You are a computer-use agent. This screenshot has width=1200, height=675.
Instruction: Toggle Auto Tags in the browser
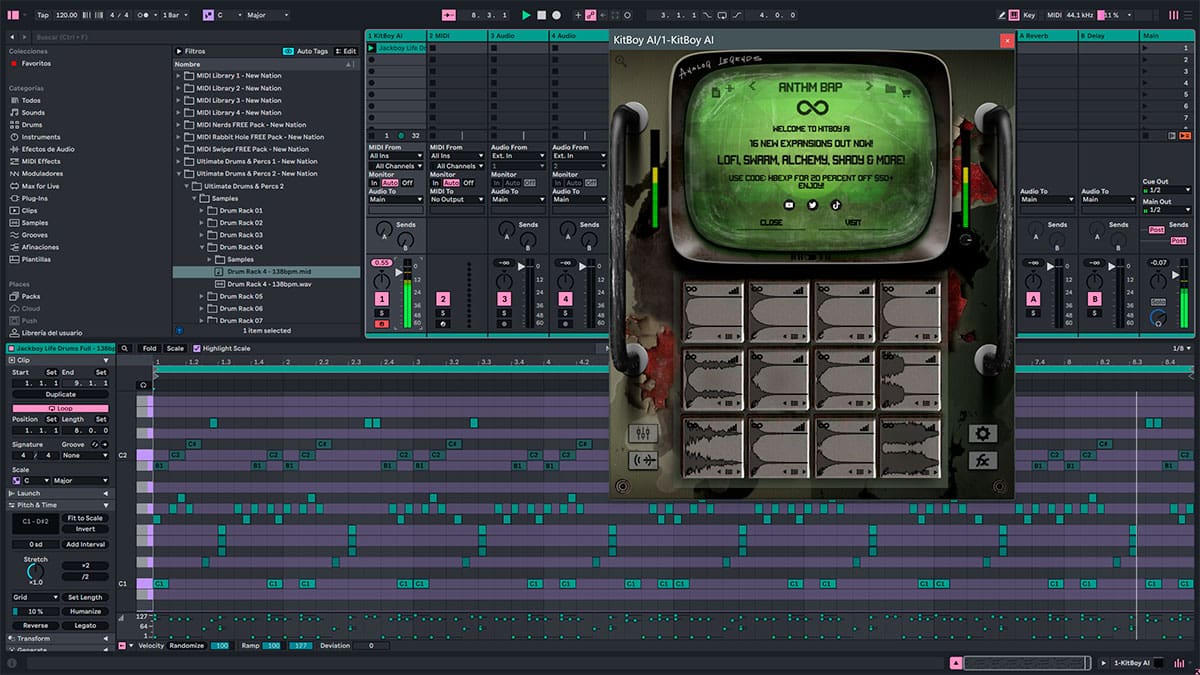click(x=306, y=51)
